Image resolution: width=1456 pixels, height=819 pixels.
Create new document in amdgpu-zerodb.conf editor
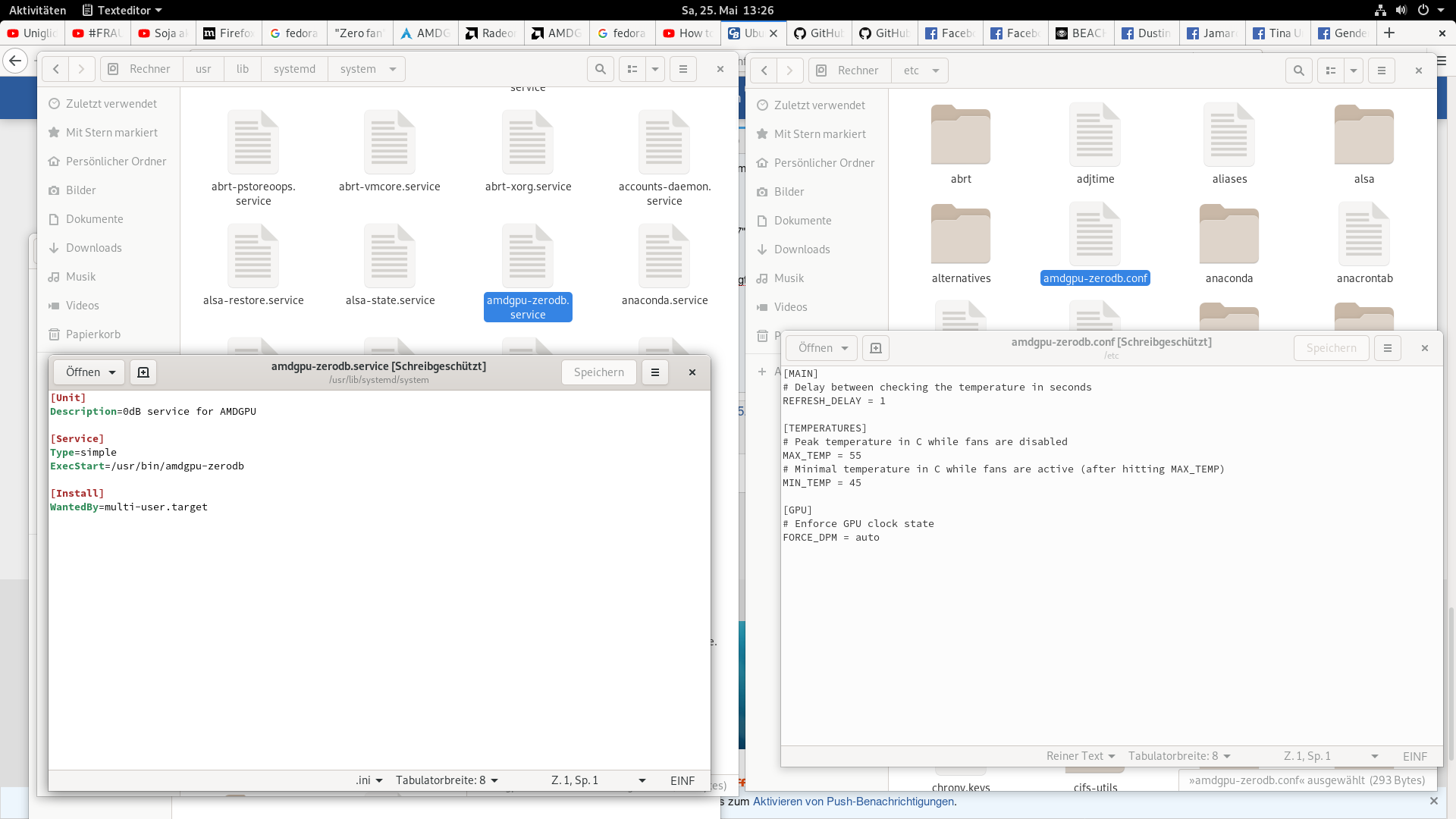[x=876, y=348]
